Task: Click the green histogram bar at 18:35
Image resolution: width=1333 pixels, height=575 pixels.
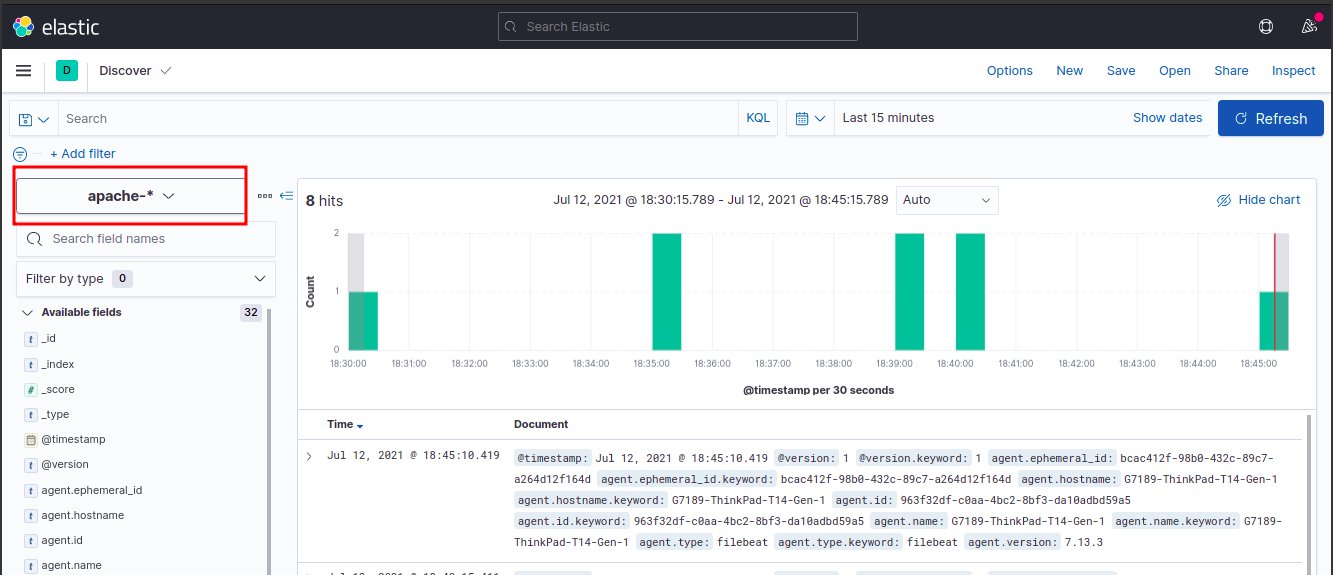Action: [x=666, y=291]
